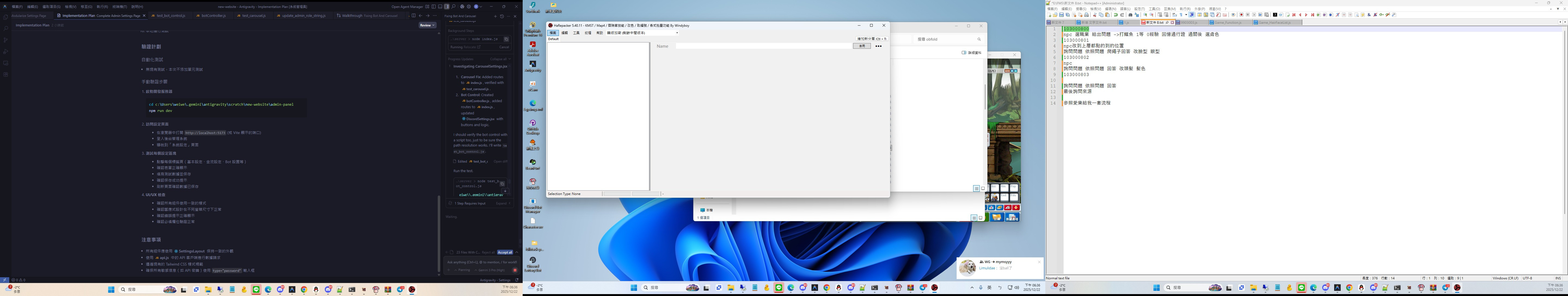The width and height of the screenshot is (1568, 296).
Task: Switch to test_bot_control.js tab
Action: click(x=170, y=16)
